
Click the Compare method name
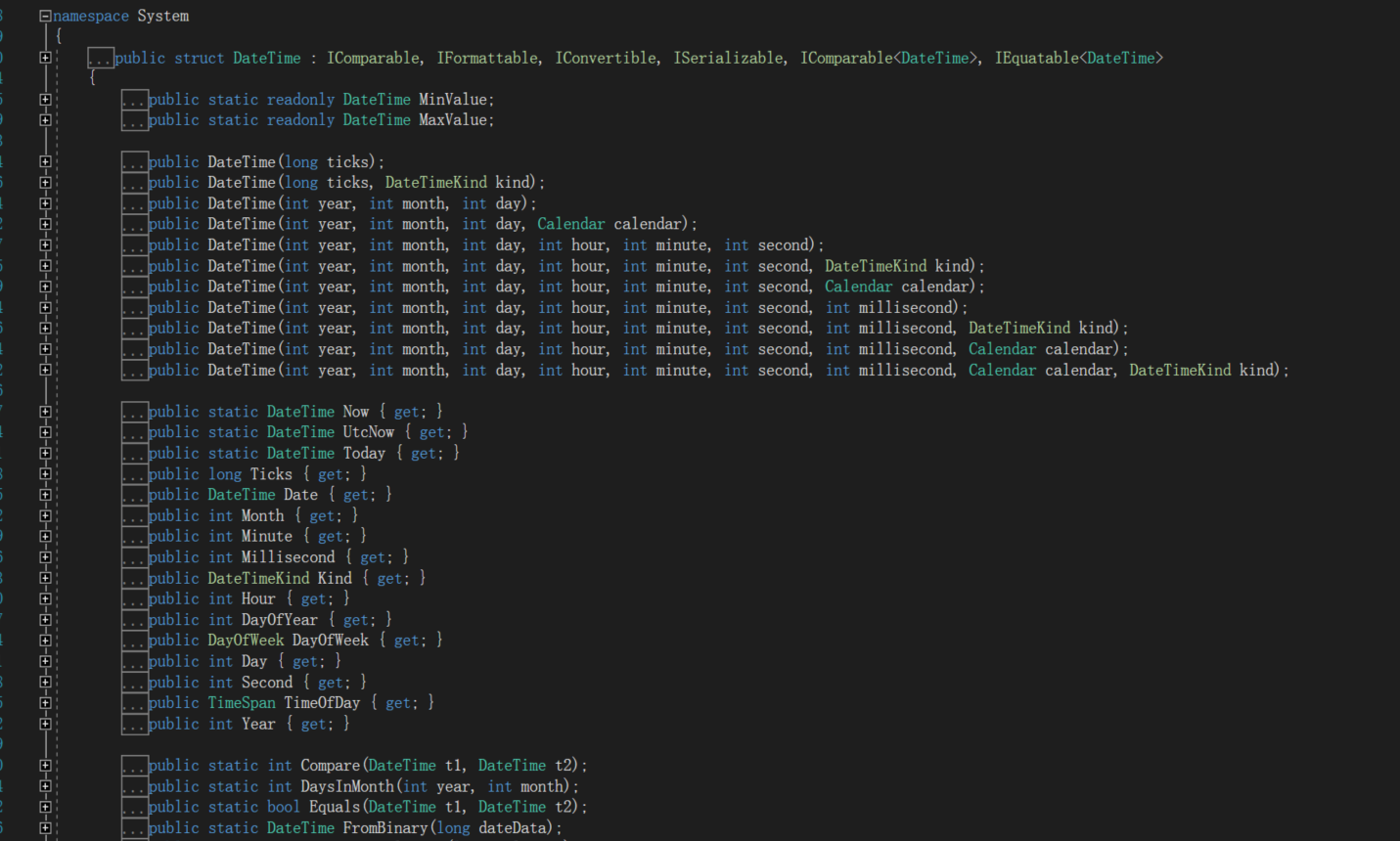point(330,766)
